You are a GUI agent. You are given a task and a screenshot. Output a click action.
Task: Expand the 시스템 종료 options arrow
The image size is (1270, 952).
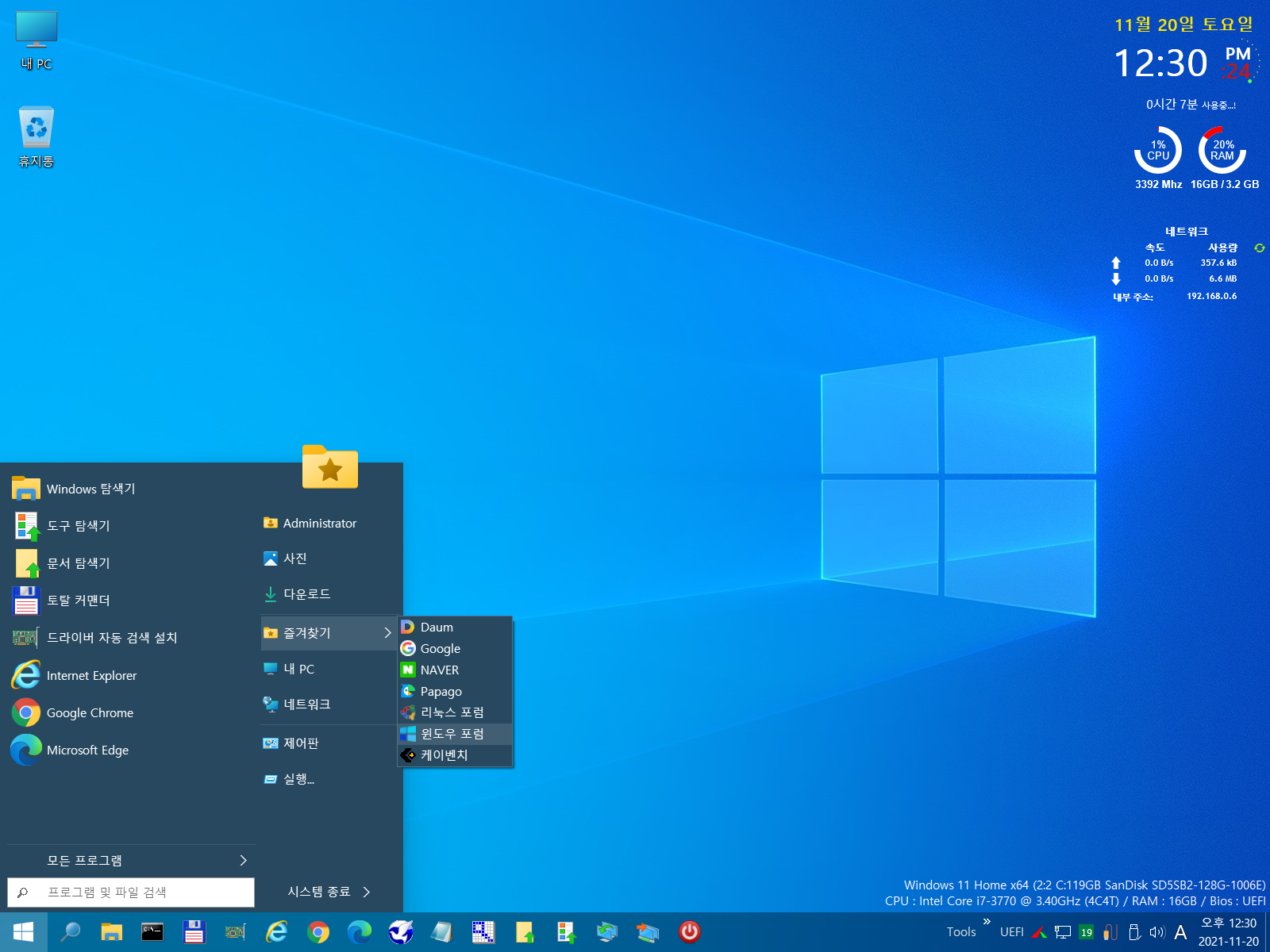(367, 892)
